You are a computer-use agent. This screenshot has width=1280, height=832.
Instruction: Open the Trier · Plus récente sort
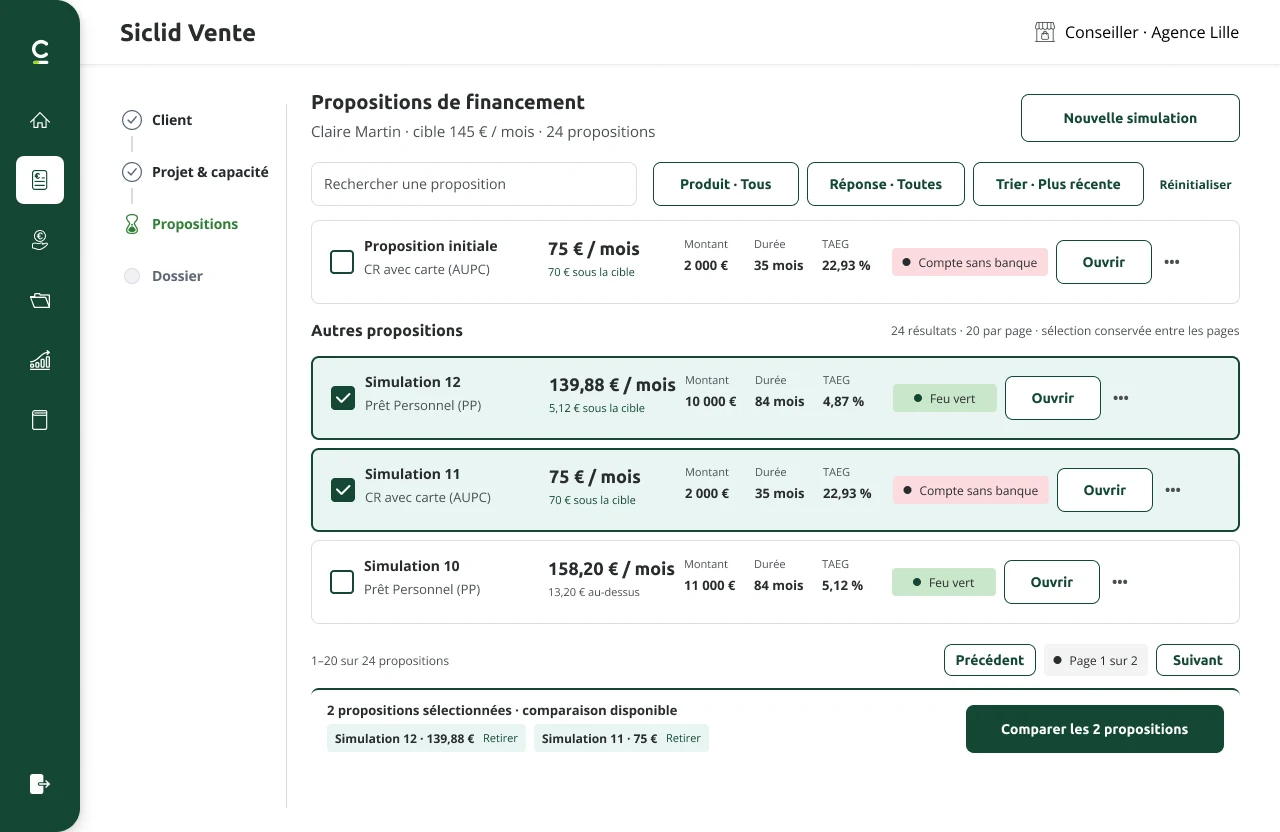[1058, 184]
